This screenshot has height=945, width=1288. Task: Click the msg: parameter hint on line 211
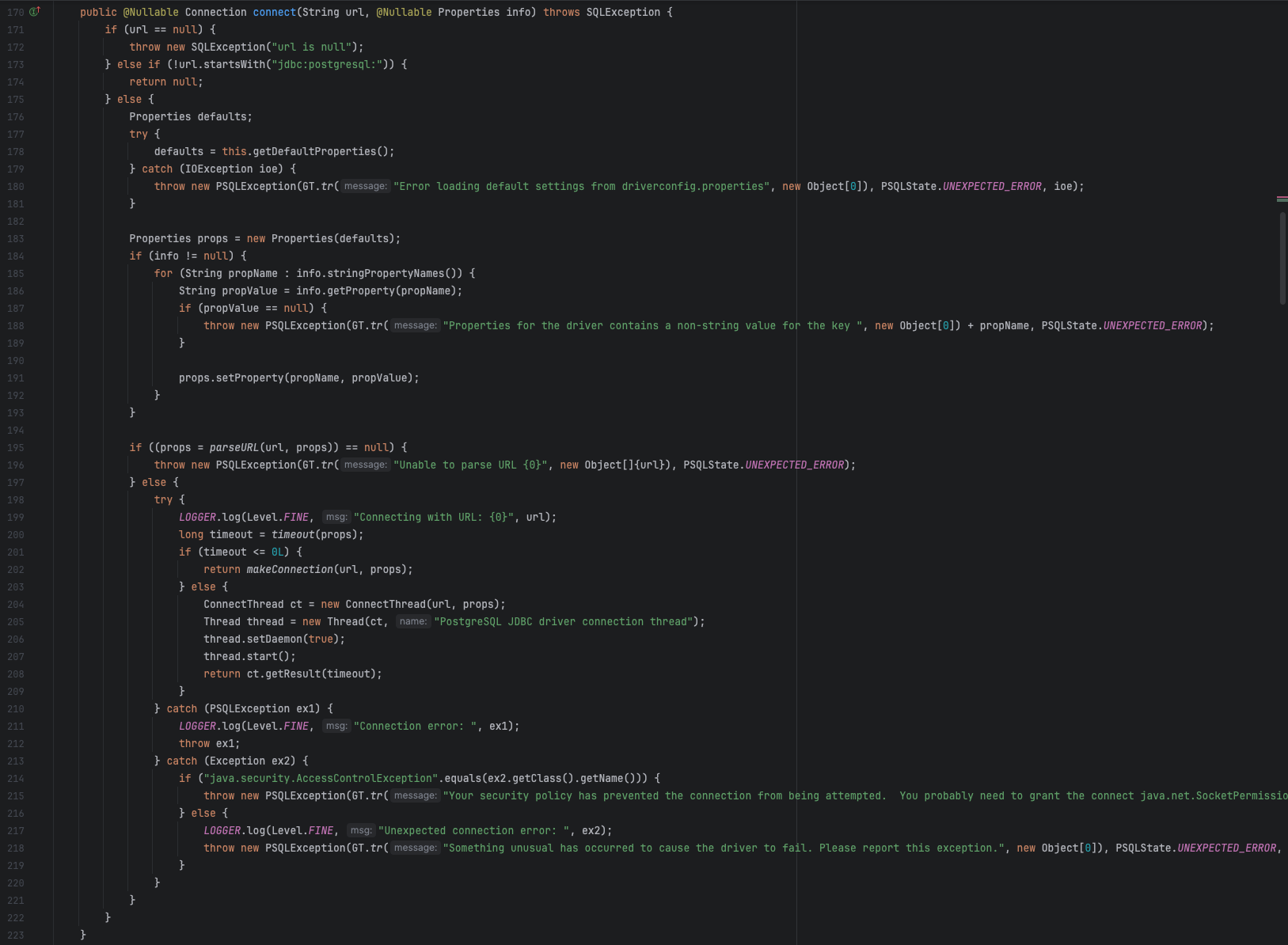(x=336, y=726)
